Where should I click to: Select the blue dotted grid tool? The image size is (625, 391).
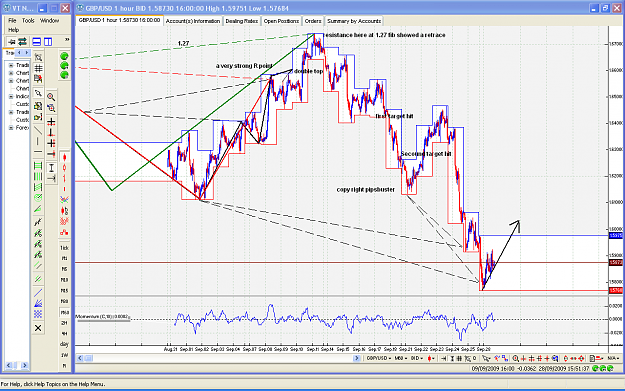pyautogui.click(x=38, y=314)
